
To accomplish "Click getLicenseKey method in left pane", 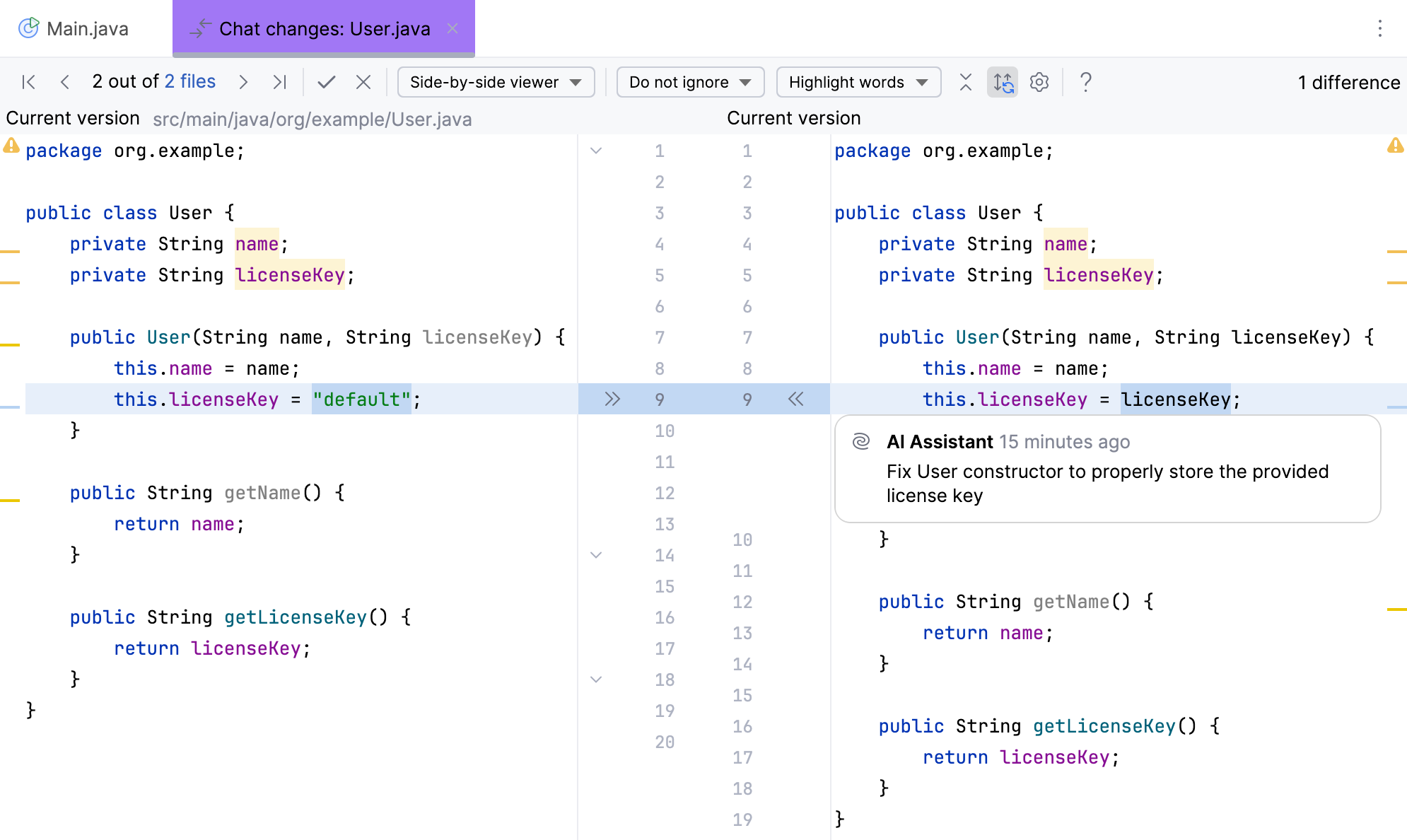I will click(x=296, y=617).
